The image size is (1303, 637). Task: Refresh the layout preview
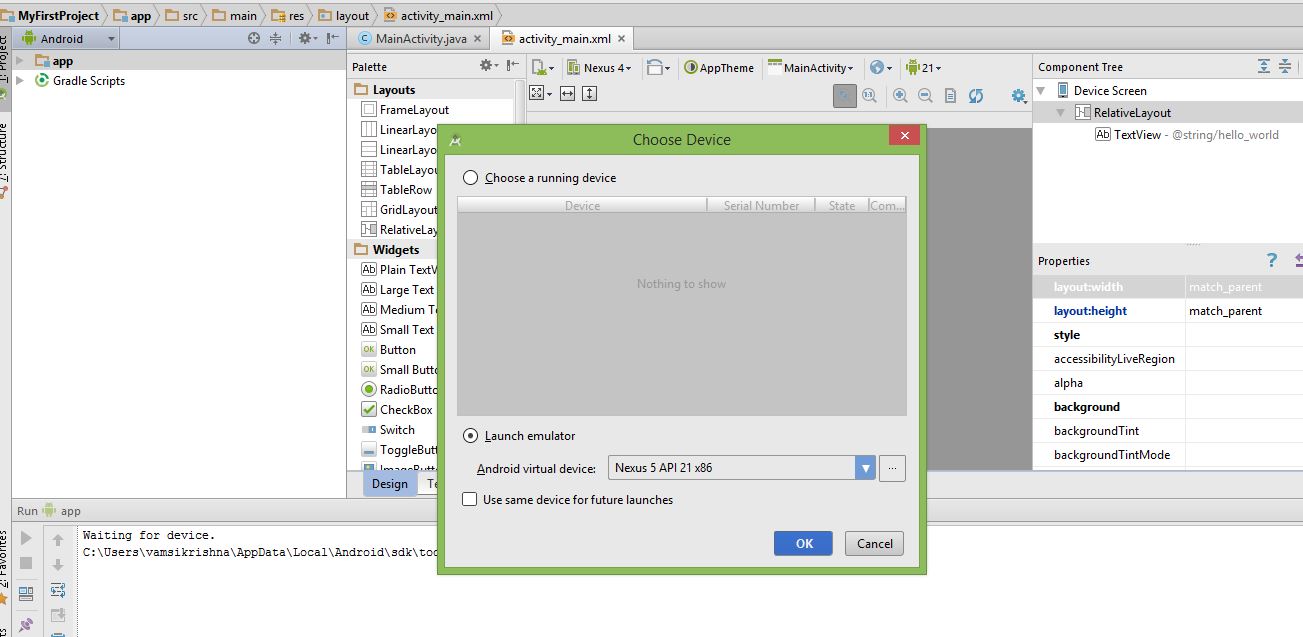pos(976,95)
